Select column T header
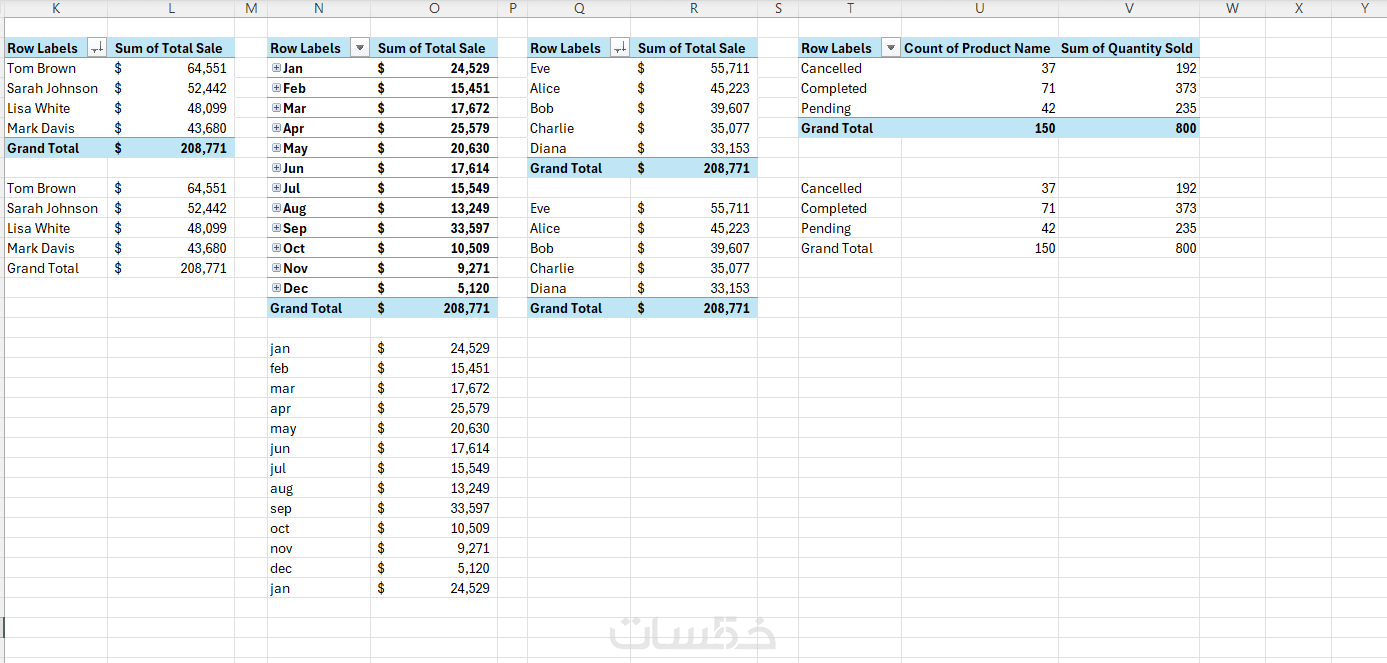Image resolution: width=1387 pixels, height=663 pixels. (x=850, y=8)
